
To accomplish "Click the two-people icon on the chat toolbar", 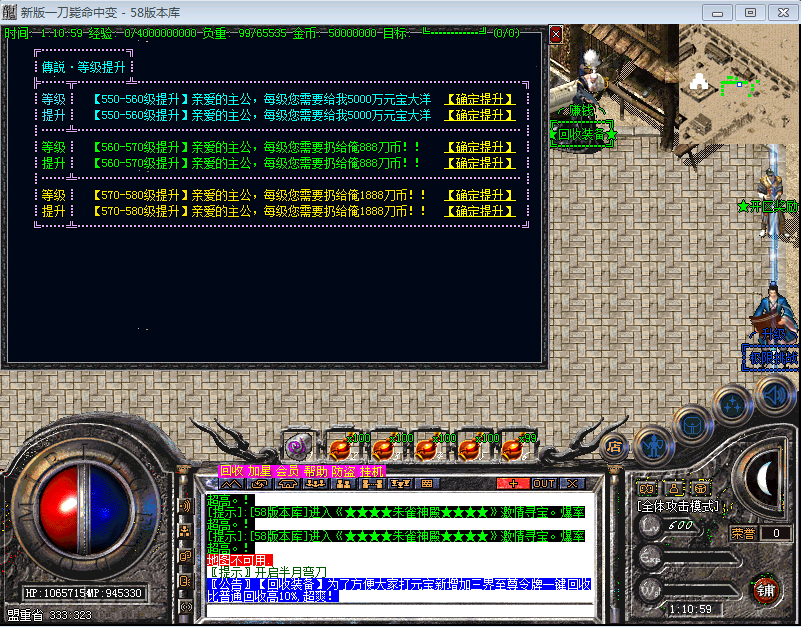I will (343, 483).
